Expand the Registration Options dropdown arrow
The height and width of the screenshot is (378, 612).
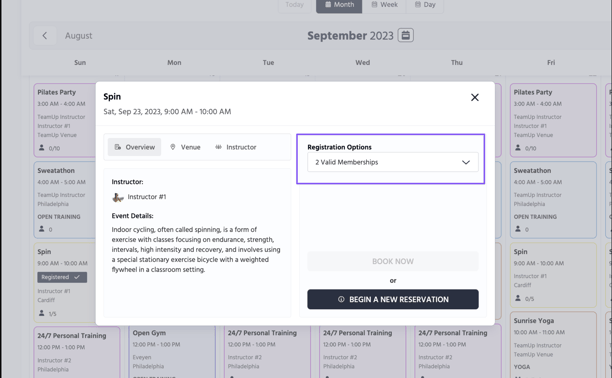pos(466,162)
